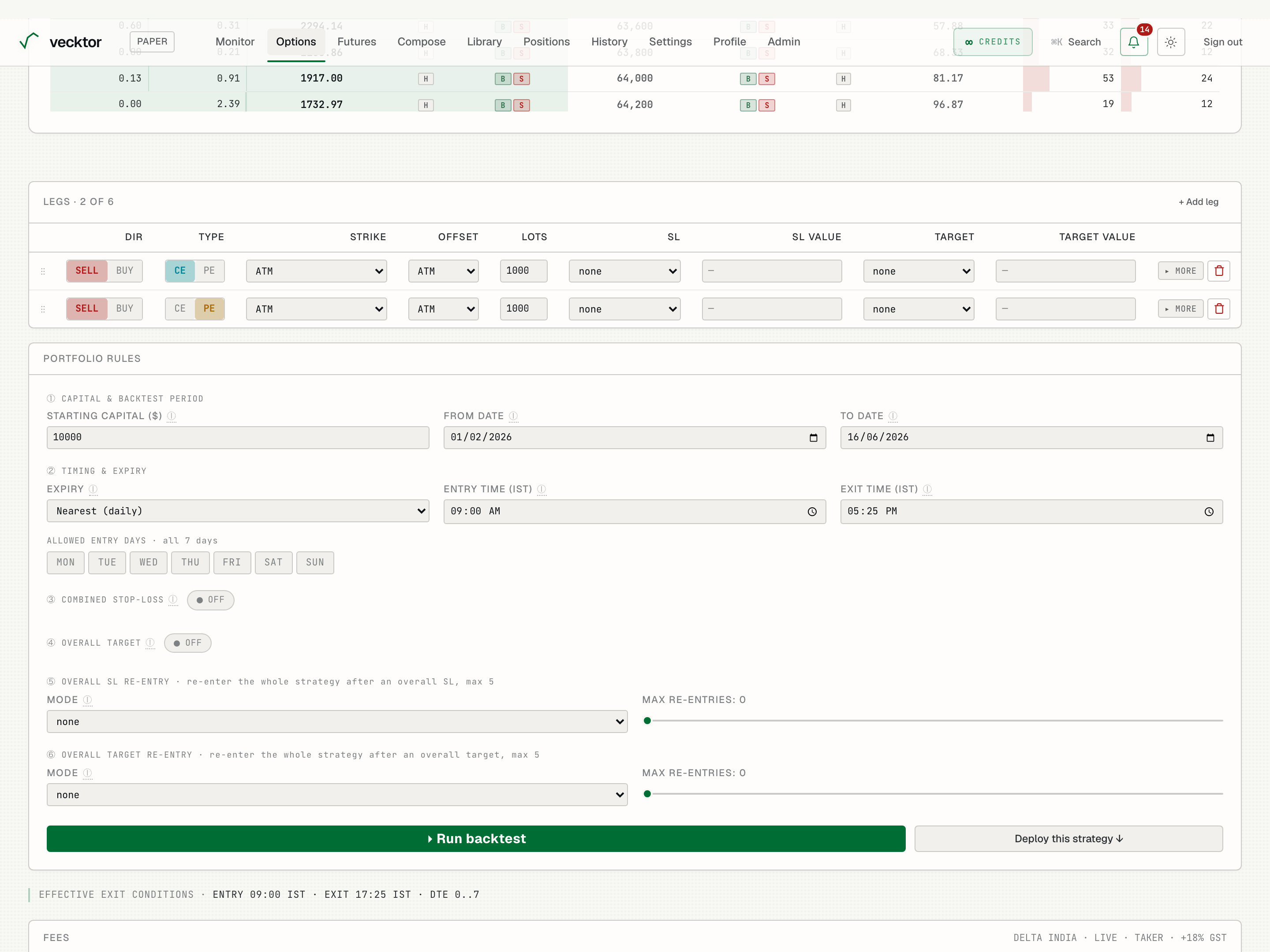Click the PAPER mode badge
Viewport: 1270px width, 952px height.
click(152, 42)
